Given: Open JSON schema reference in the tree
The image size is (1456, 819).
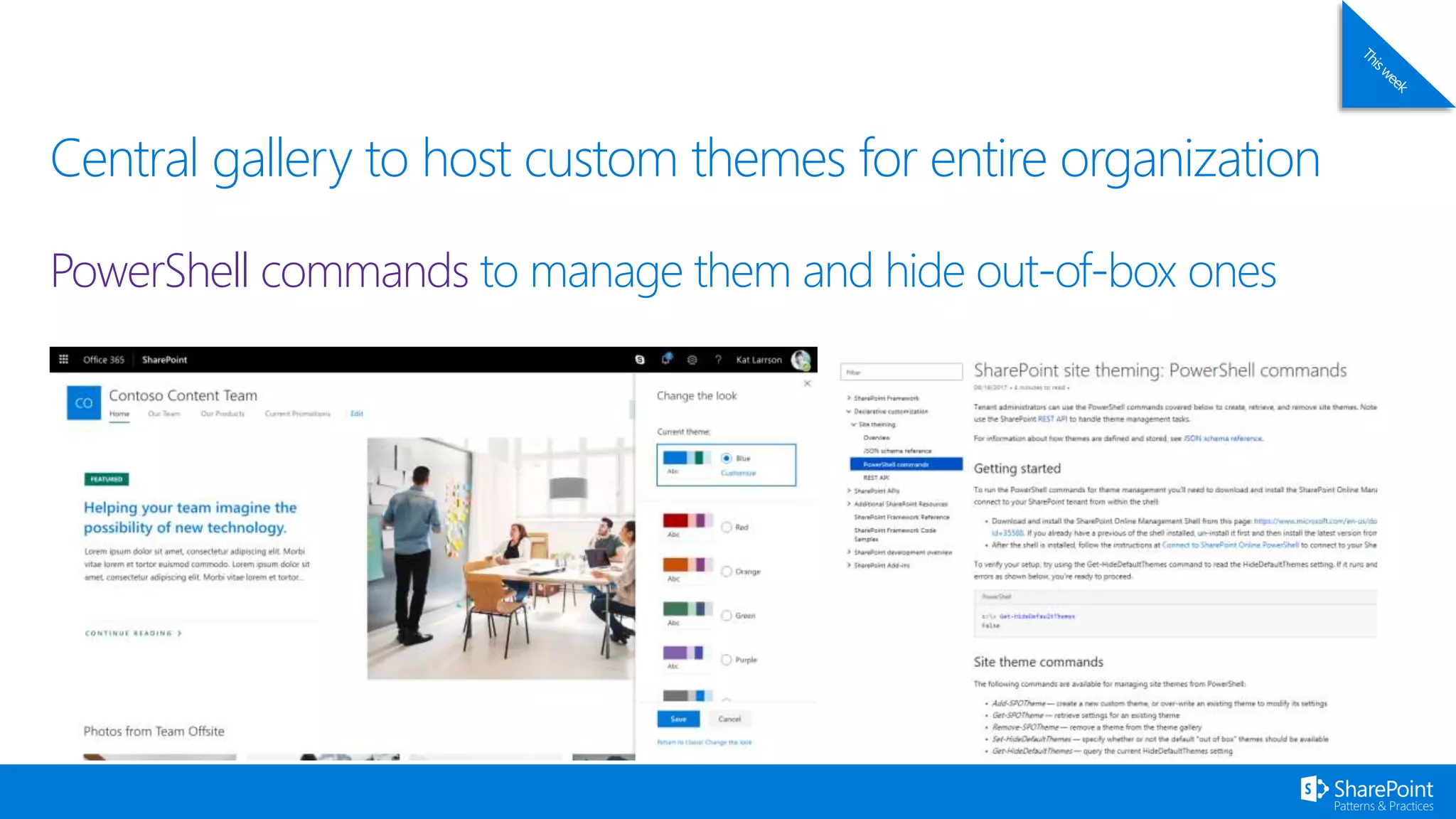Looking at the screenshot, I should tap(897, 451).
